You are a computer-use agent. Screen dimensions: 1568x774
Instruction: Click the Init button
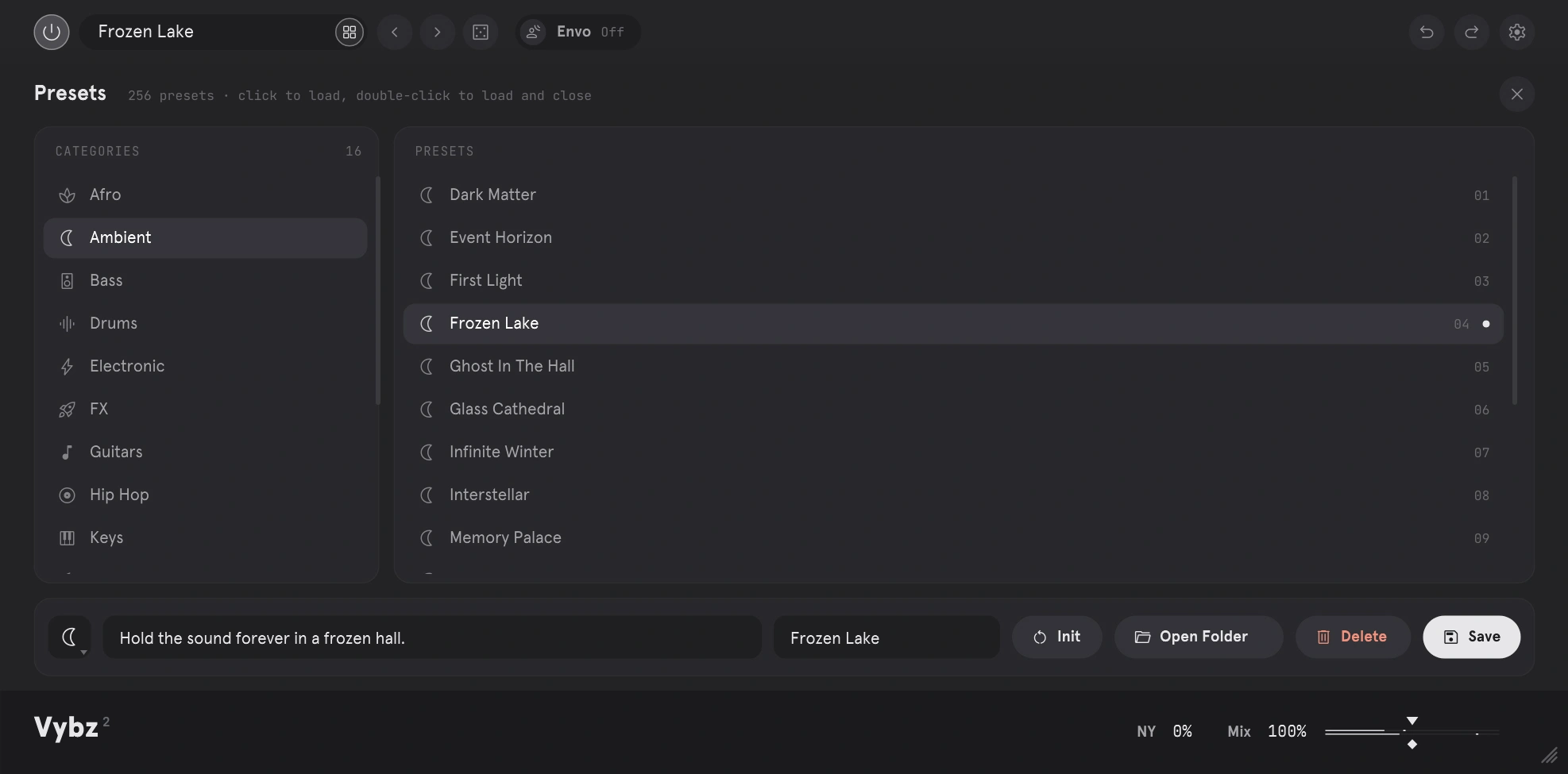tap(1057, 637)
